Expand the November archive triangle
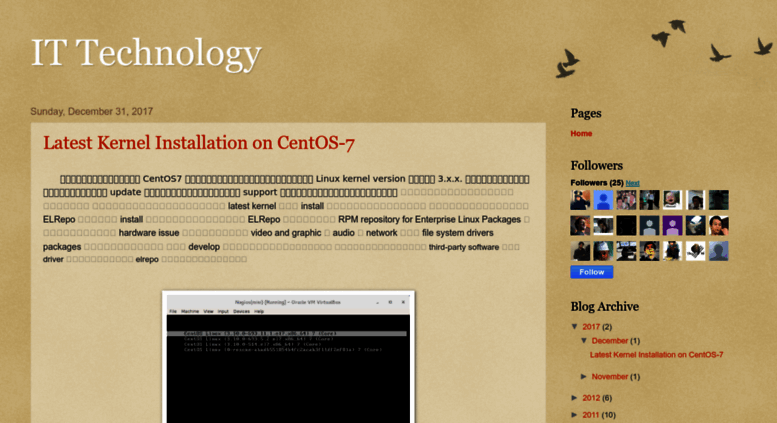Image resolution: width=777 pixels, height=423 pixels. click(x=584, y=376)
